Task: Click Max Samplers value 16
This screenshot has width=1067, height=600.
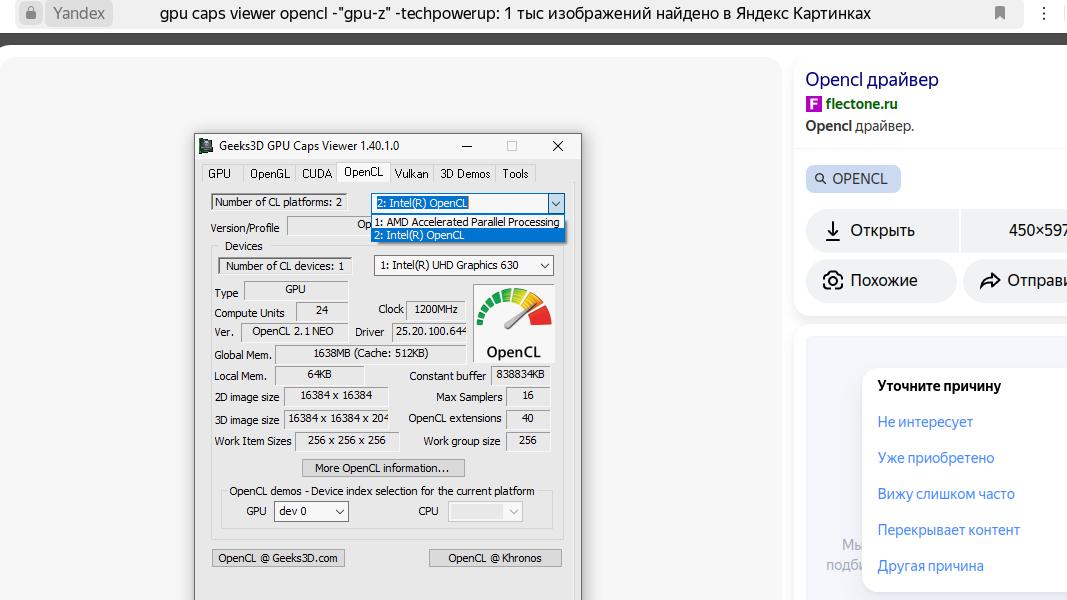Action: (528, 396)
